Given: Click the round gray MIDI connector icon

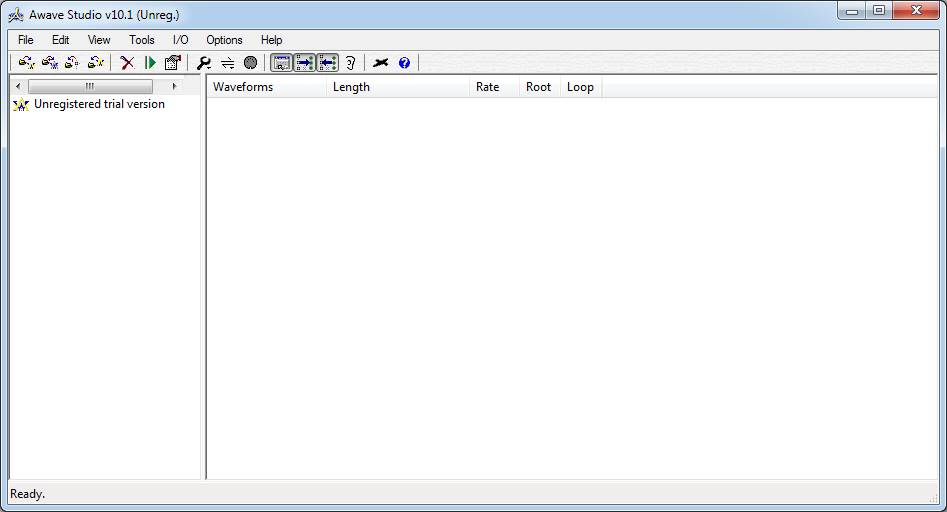Looking at the screenshot, I should click(250, 62).
